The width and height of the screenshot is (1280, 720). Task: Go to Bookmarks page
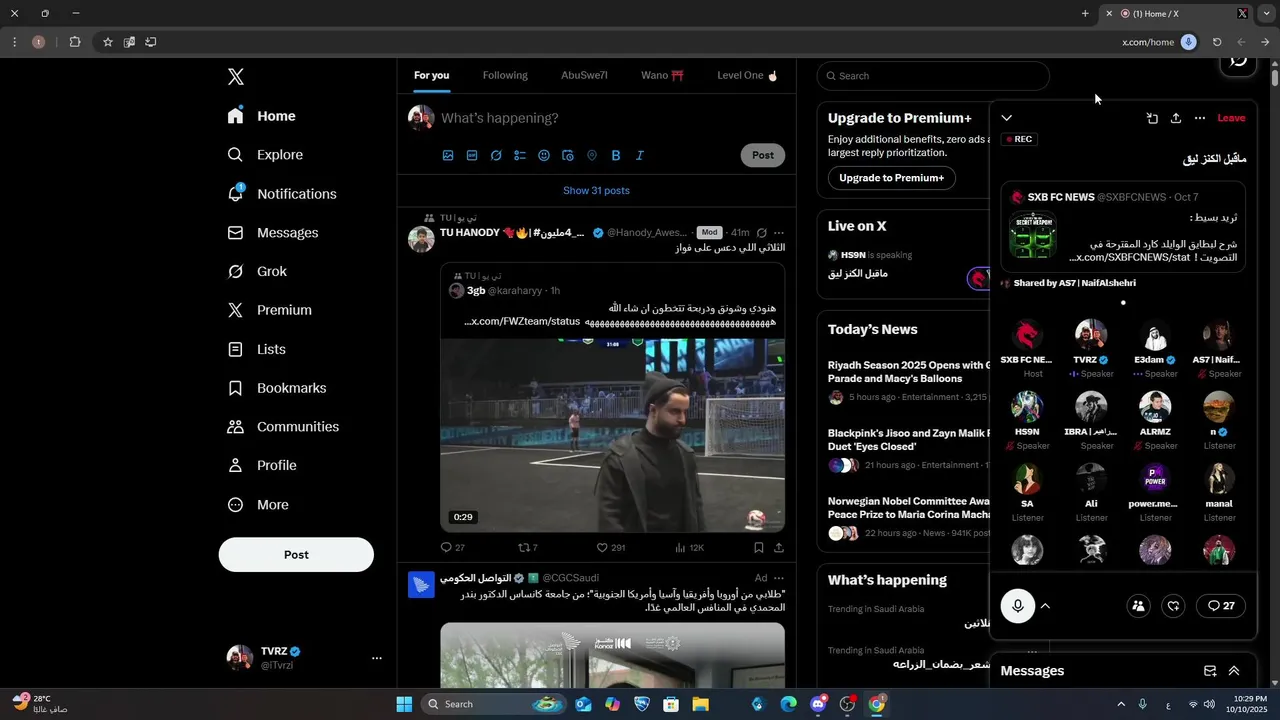(277, 388)
